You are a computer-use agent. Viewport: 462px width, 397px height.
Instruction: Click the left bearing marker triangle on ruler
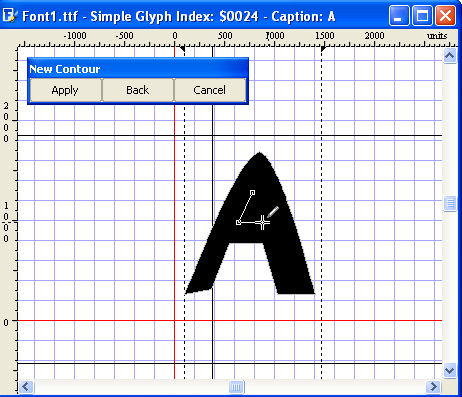pos(182,49)
